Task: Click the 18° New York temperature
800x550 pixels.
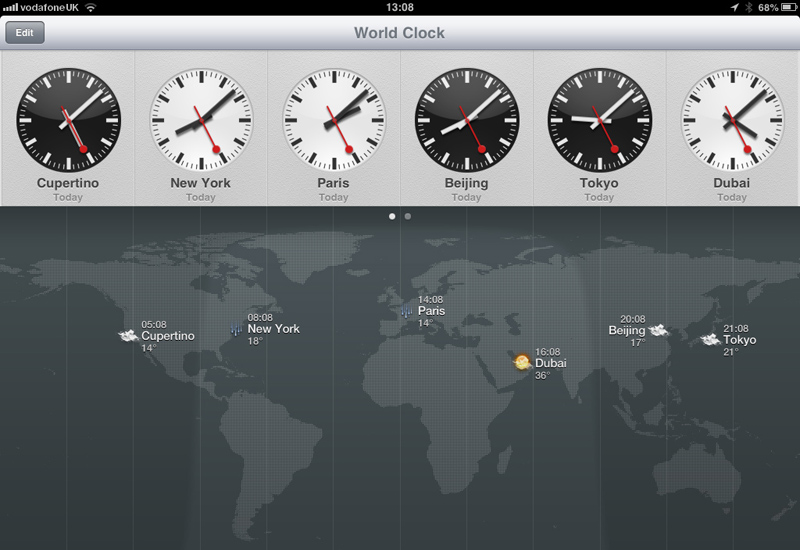Action: pyautogui.click(x=255, y=341)
